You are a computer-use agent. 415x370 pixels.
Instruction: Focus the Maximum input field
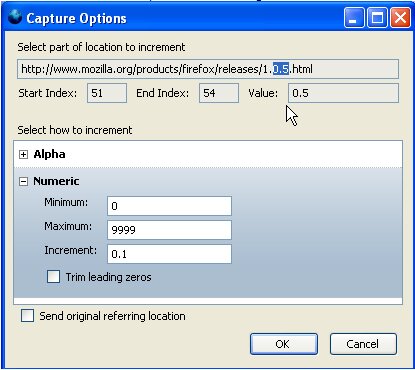pos(169,230)
